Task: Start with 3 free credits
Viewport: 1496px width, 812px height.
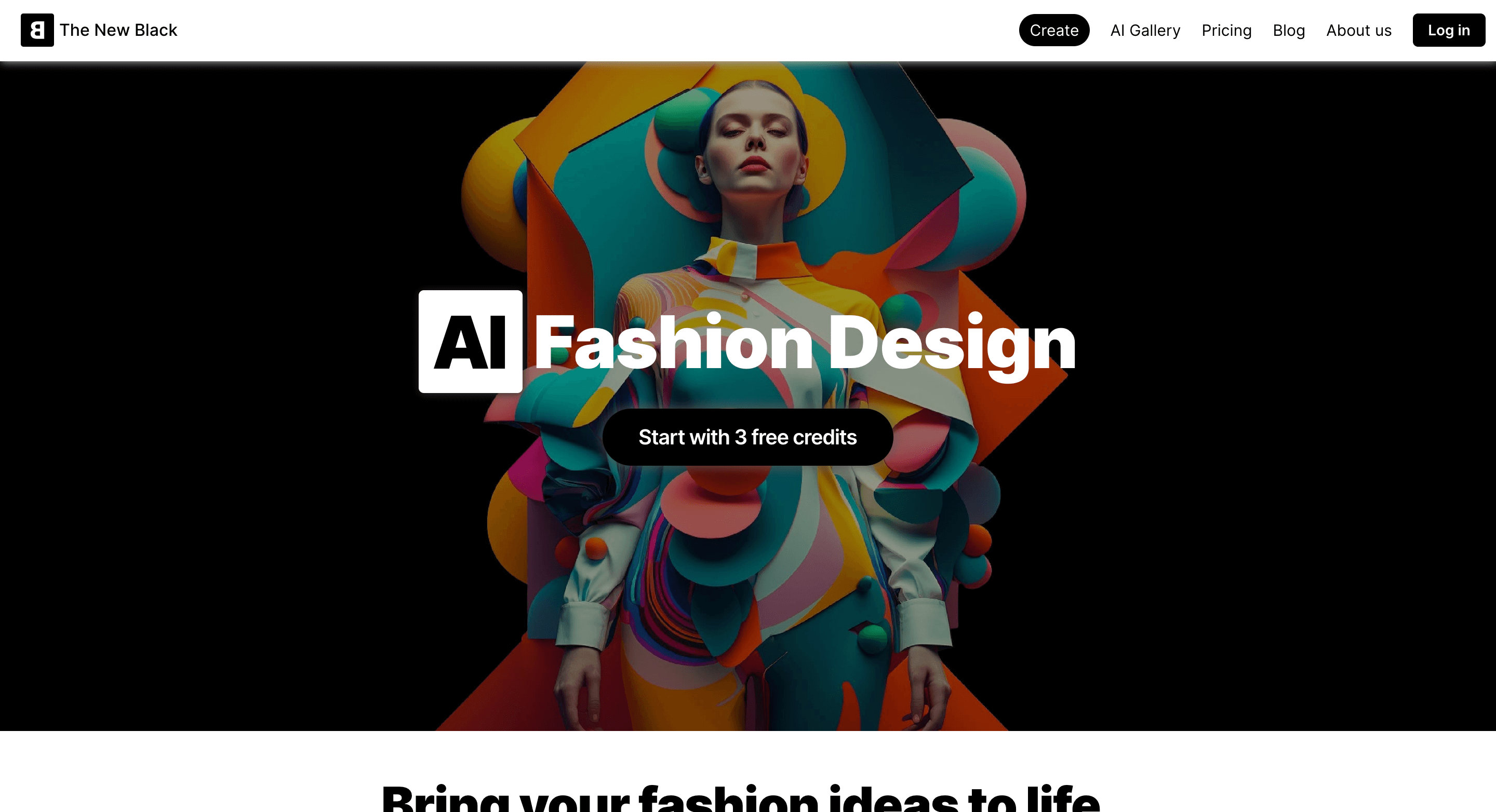Action: [747, 437]
